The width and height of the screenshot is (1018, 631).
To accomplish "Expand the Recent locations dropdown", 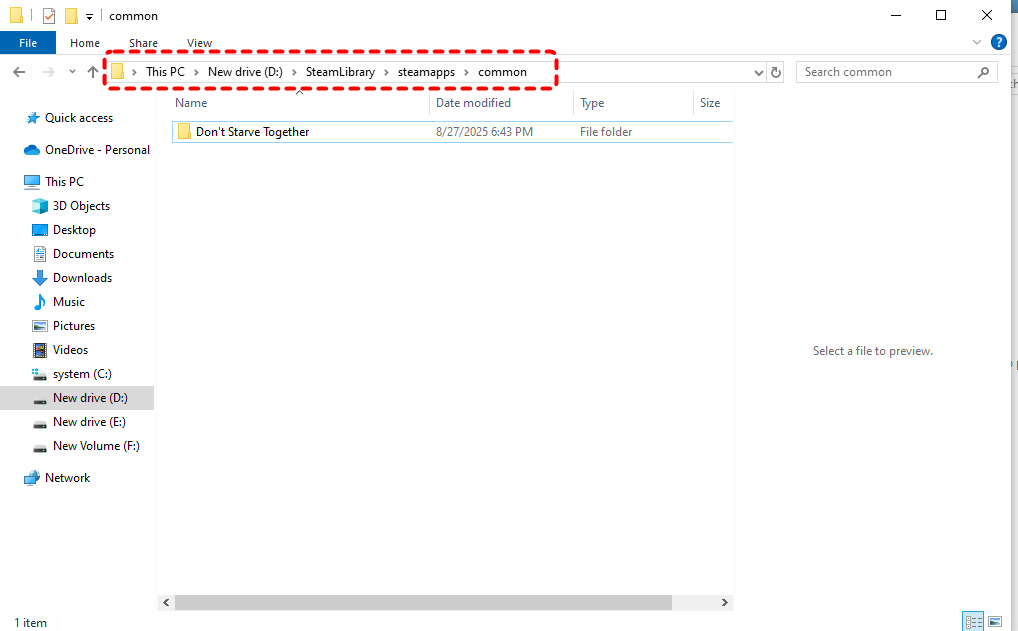I will tap(72, 72).
